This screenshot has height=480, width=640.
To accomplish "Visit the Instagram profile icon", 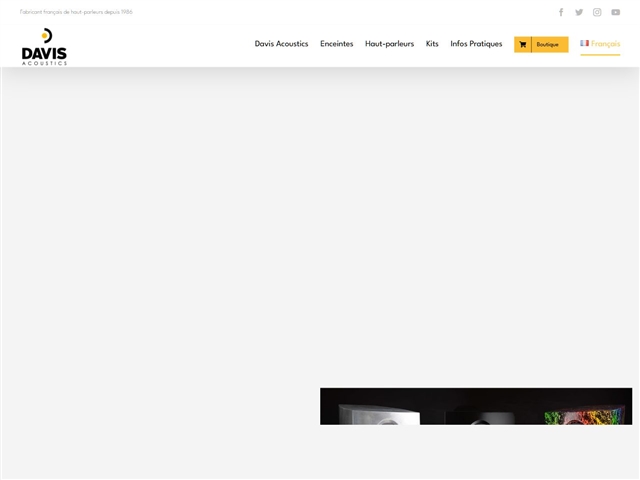I will pos(597,12).
